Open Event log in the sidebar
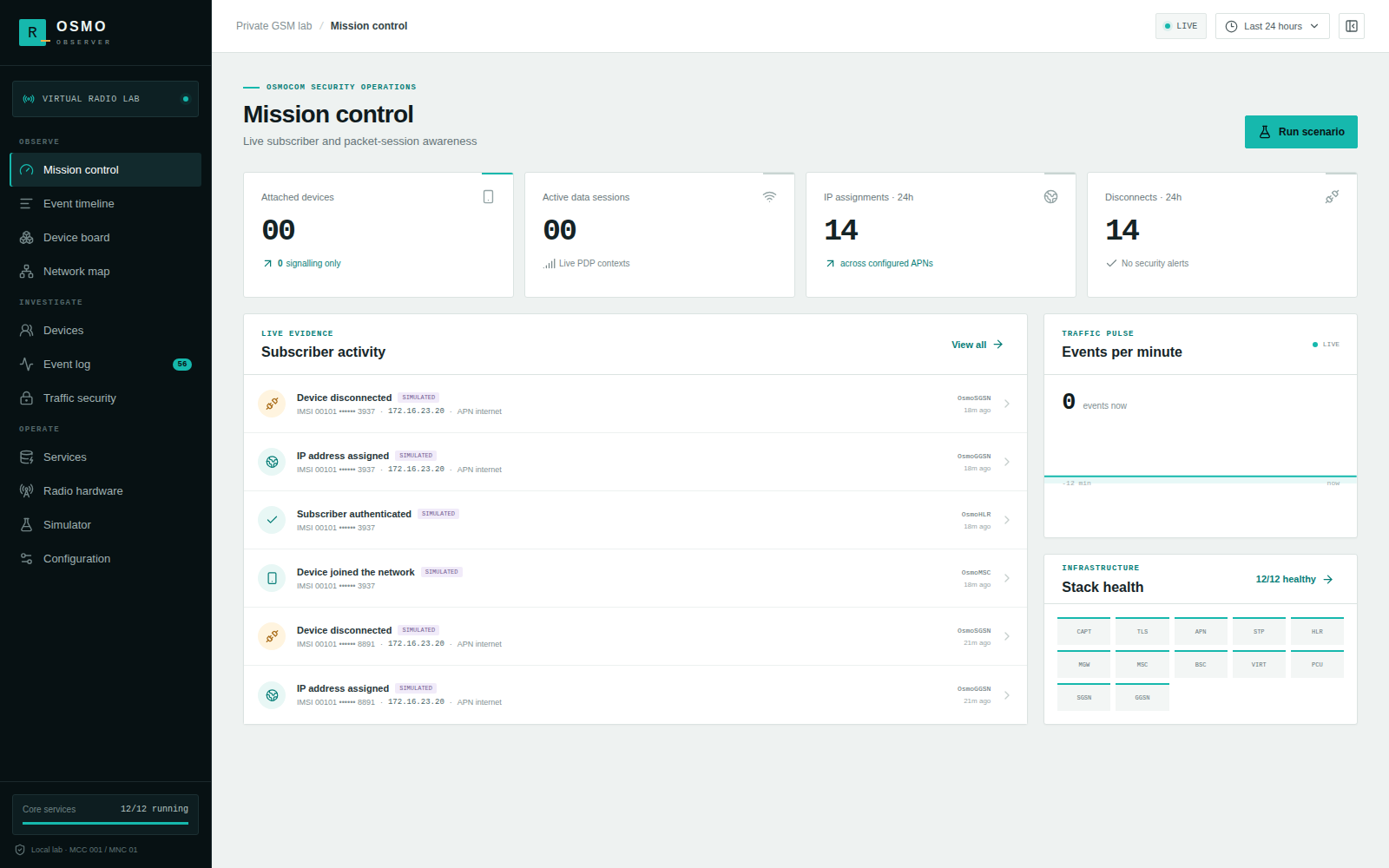1389x868 pixels. [105, 365]
